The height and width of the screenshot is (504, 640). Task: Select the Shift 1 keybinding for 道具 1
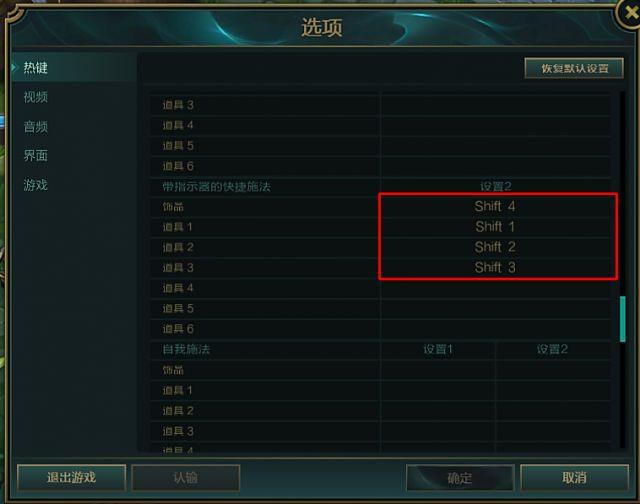click(x=496, y=227)
